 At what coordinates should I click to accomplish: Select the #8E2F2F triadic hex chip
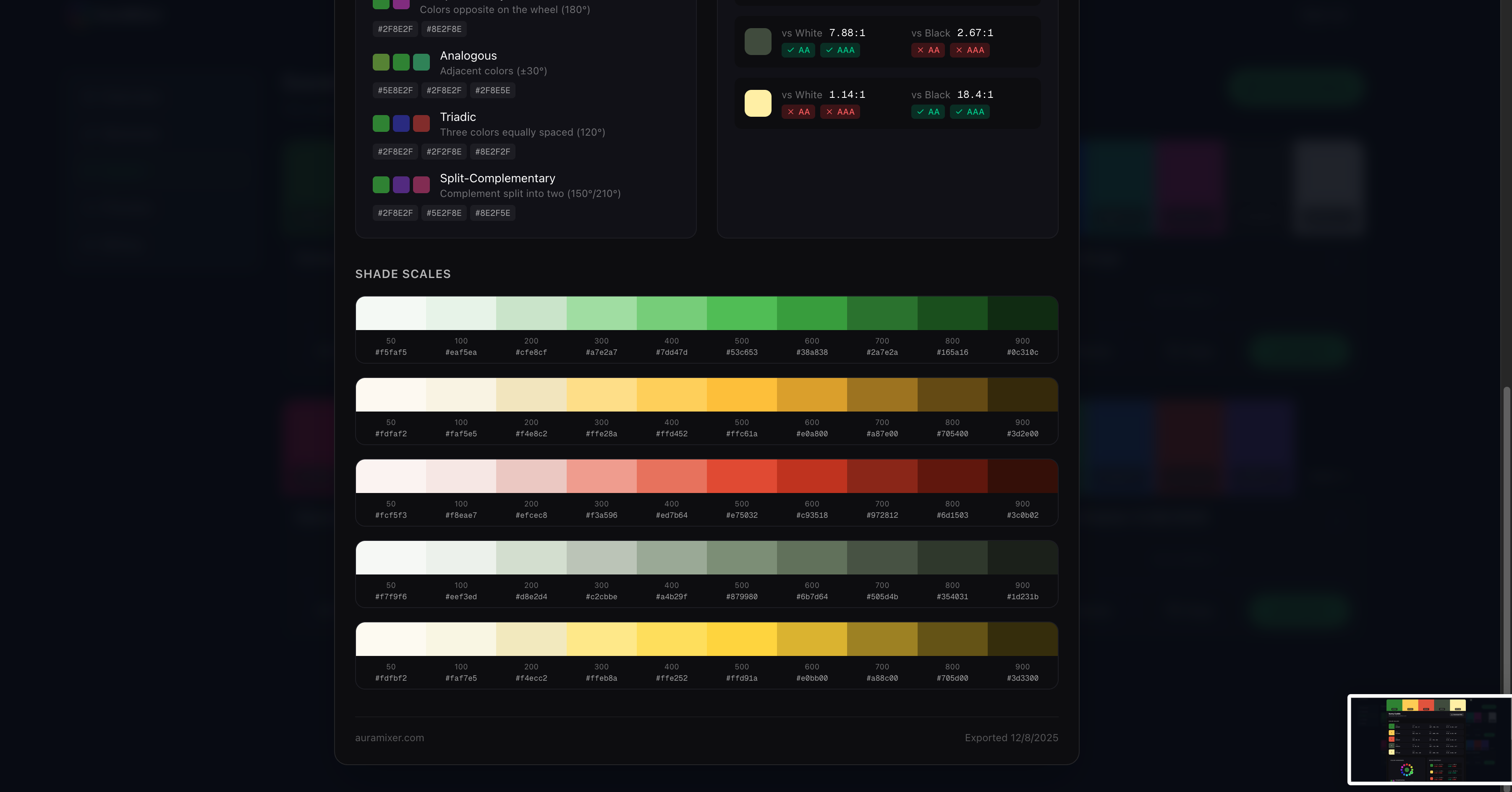pos(492,152)
